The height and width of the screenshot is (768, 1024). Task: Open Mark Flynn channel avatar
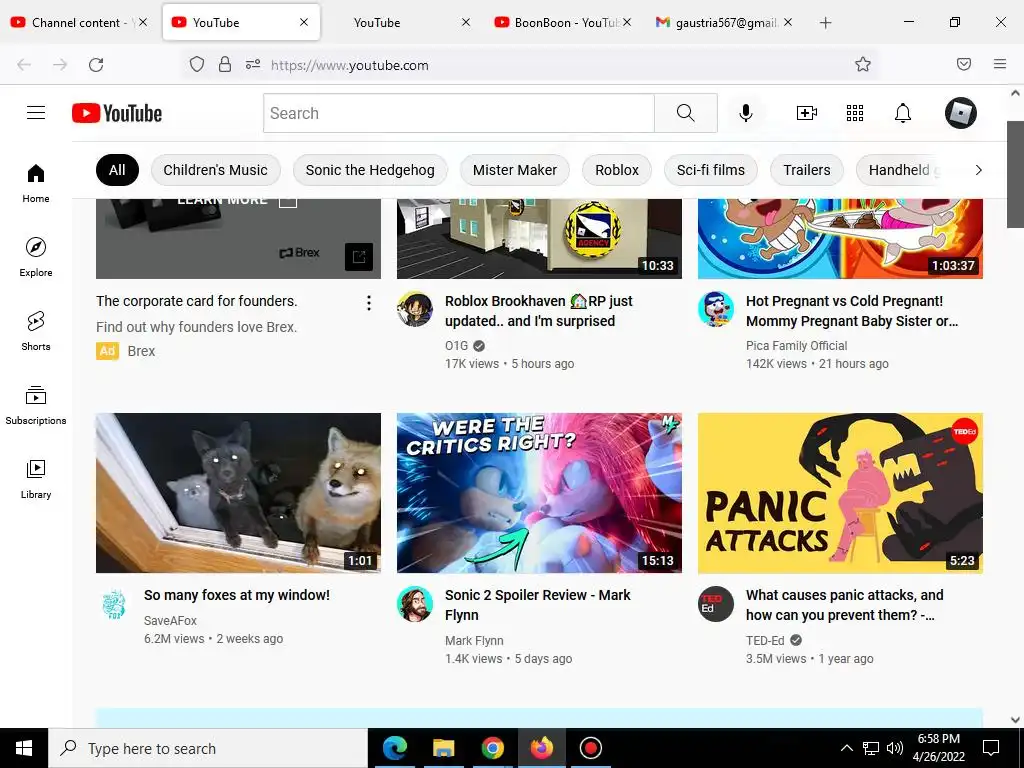(x=415, y=603)
